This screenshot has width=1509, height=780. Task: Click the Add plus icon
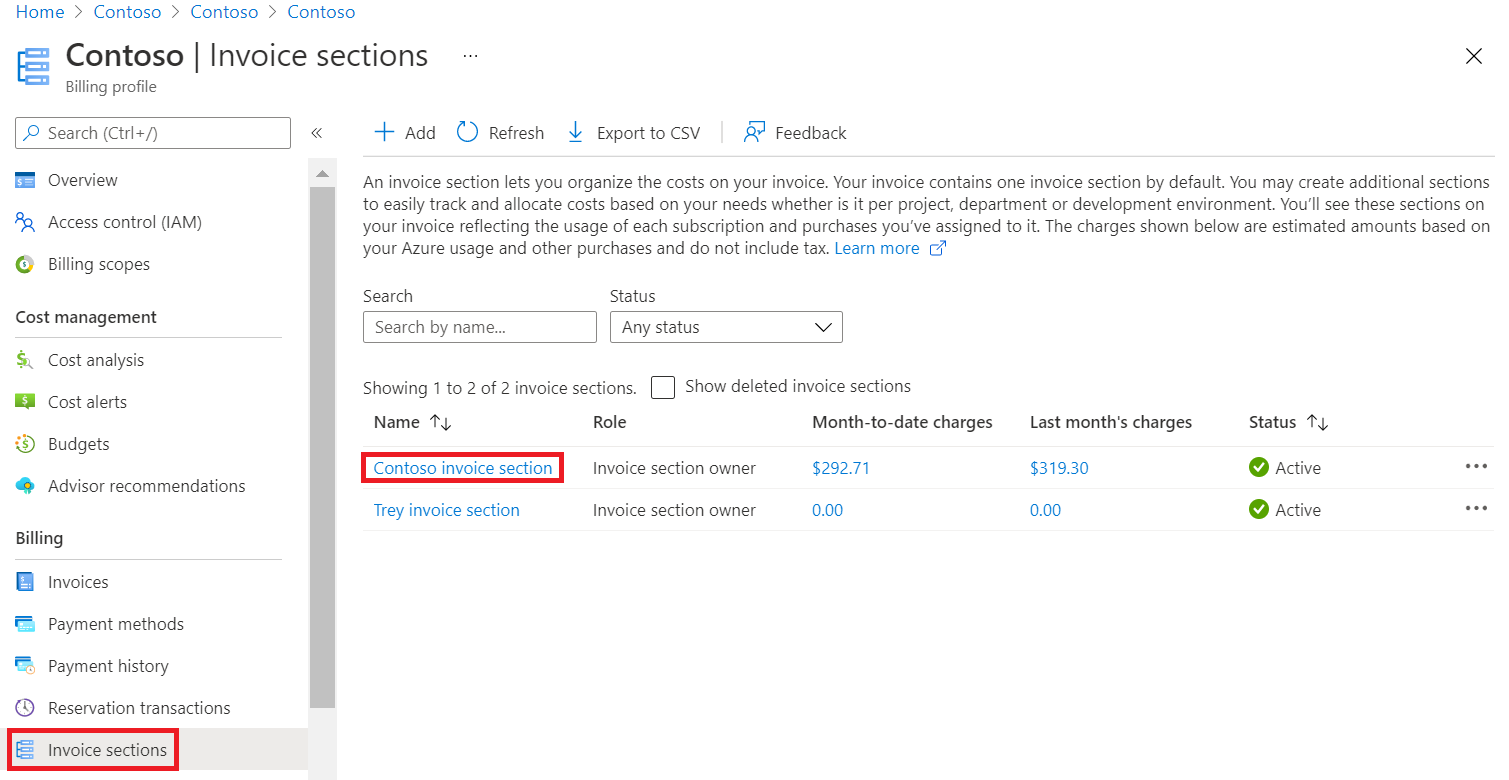click(x=384, y=133)
